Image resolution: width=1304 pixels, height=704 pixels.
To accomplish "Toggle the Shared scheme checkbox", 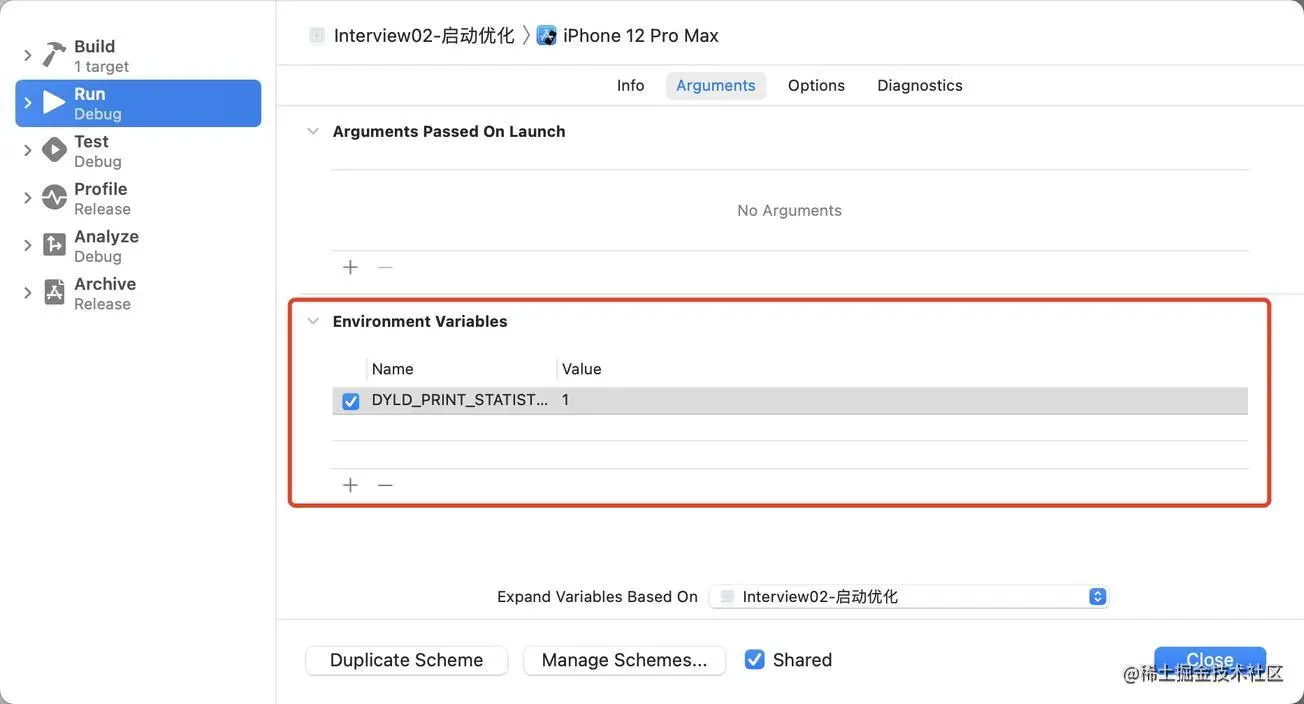I will (755, 660).
